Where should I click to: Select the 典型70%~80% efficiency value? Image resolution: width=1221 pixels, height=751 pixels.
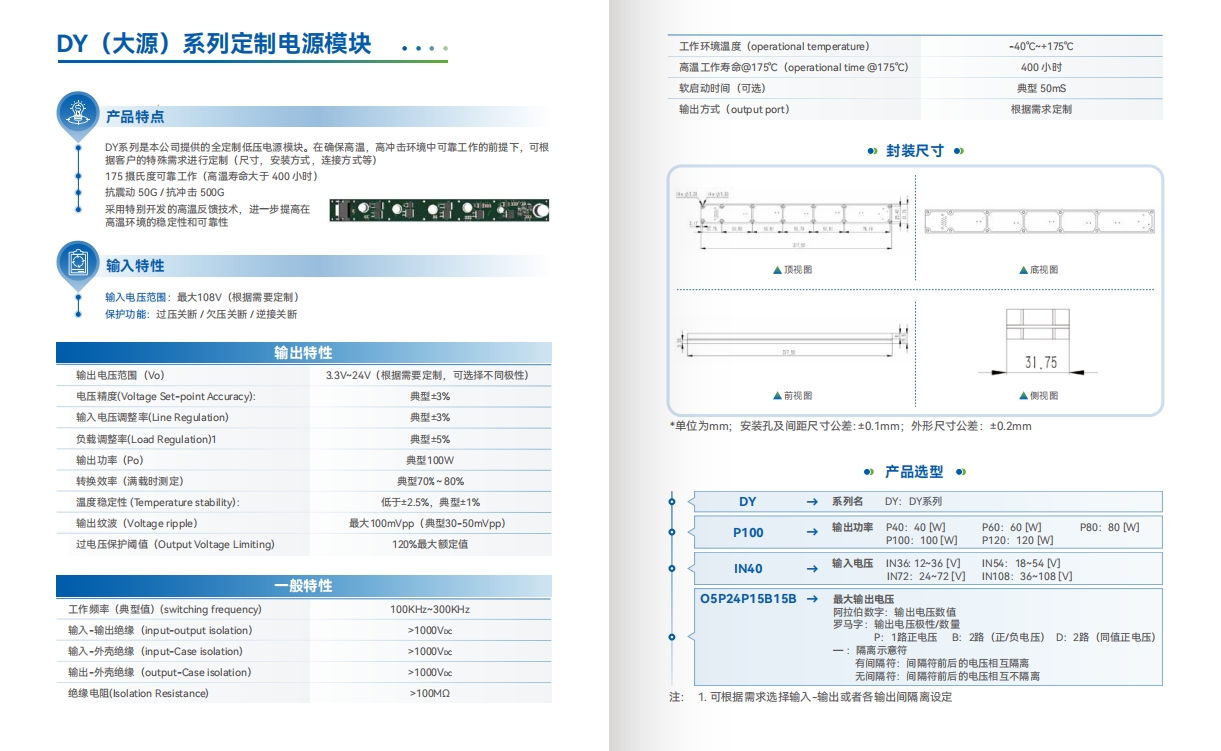pos(430,481)
